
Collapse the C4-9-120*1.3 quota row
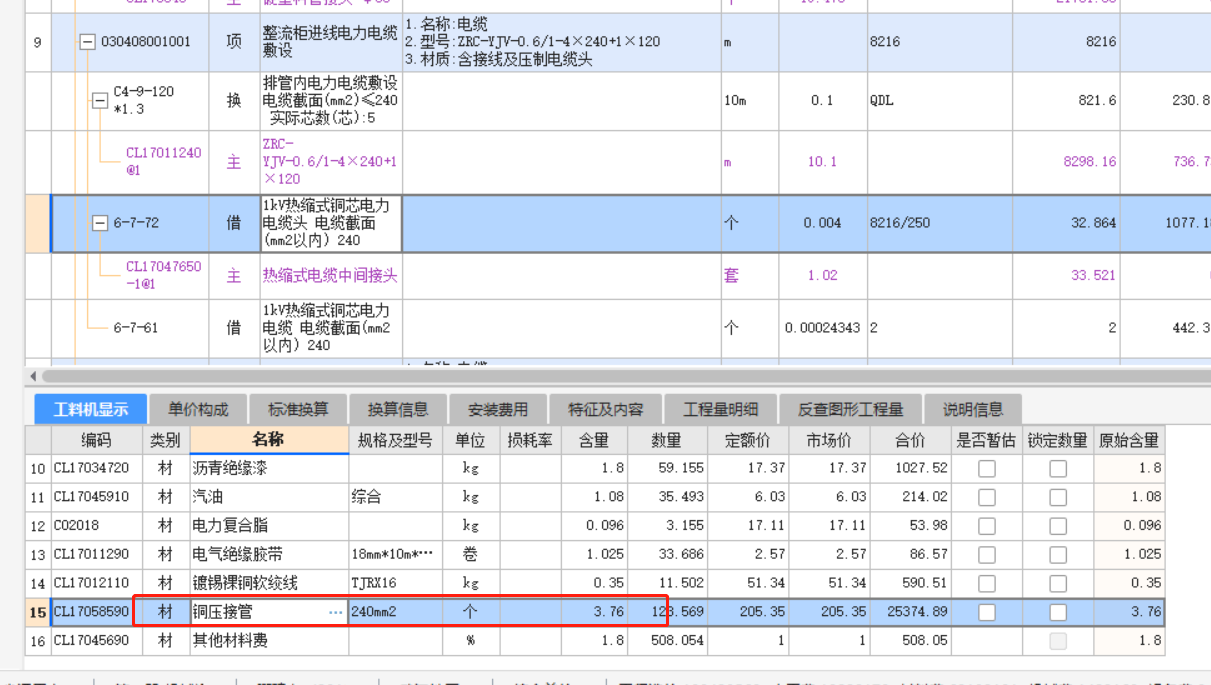[99, 100]
